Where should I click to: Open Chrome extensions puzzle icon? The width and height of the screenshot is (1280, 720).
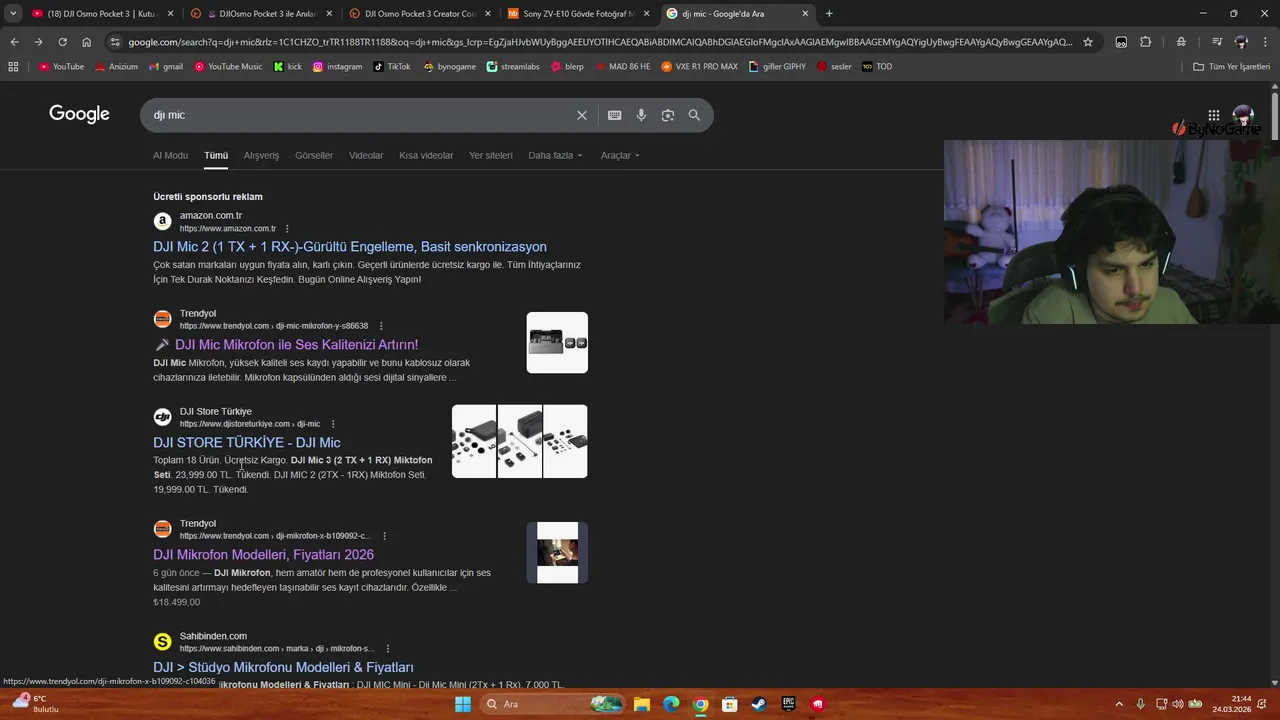[x=1146, y=42]
